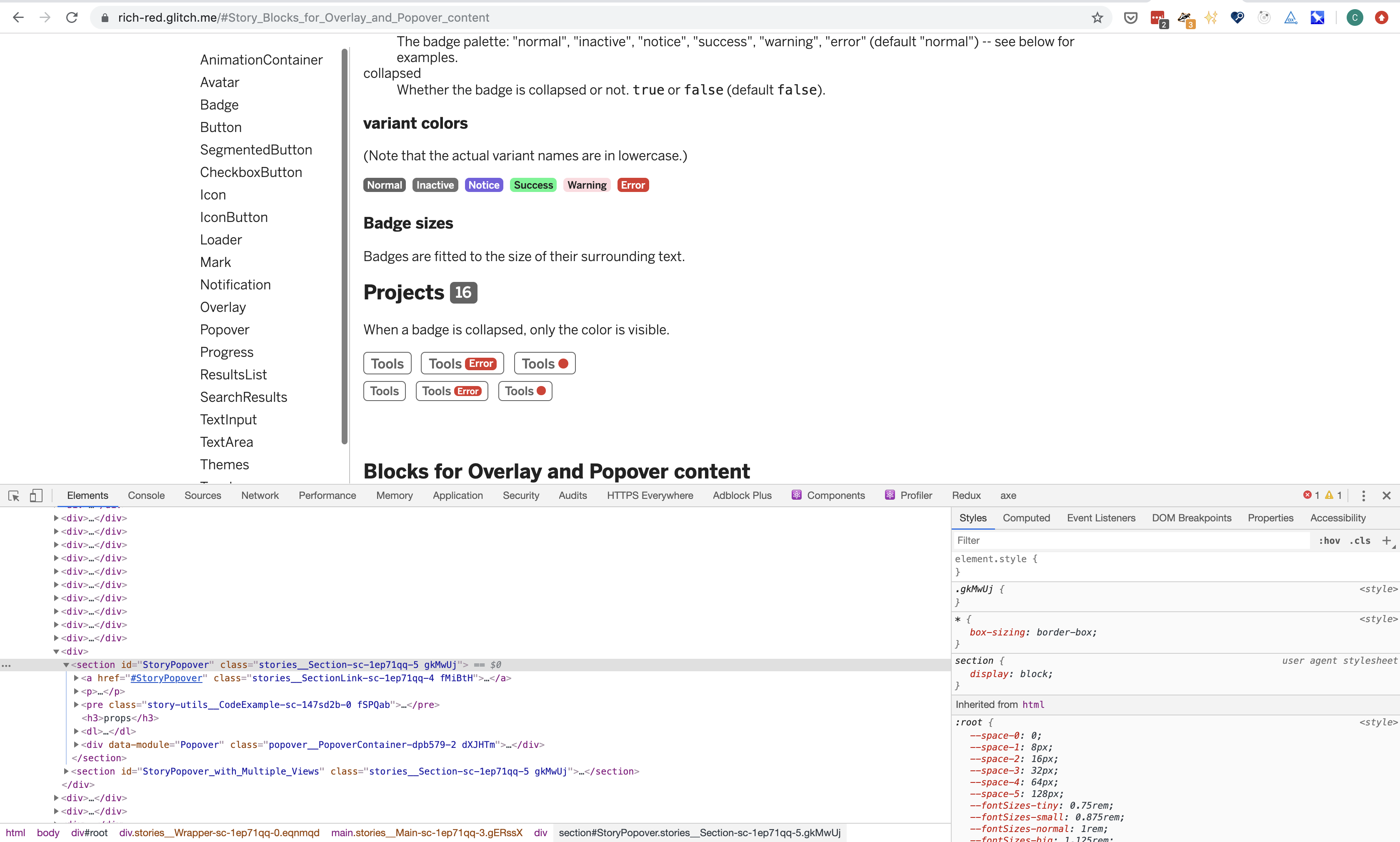Image resolution: width=1400 pixels, height=842 pixels.
Task: Open the Computed styles tab
Action: [x=1026, y=518]
